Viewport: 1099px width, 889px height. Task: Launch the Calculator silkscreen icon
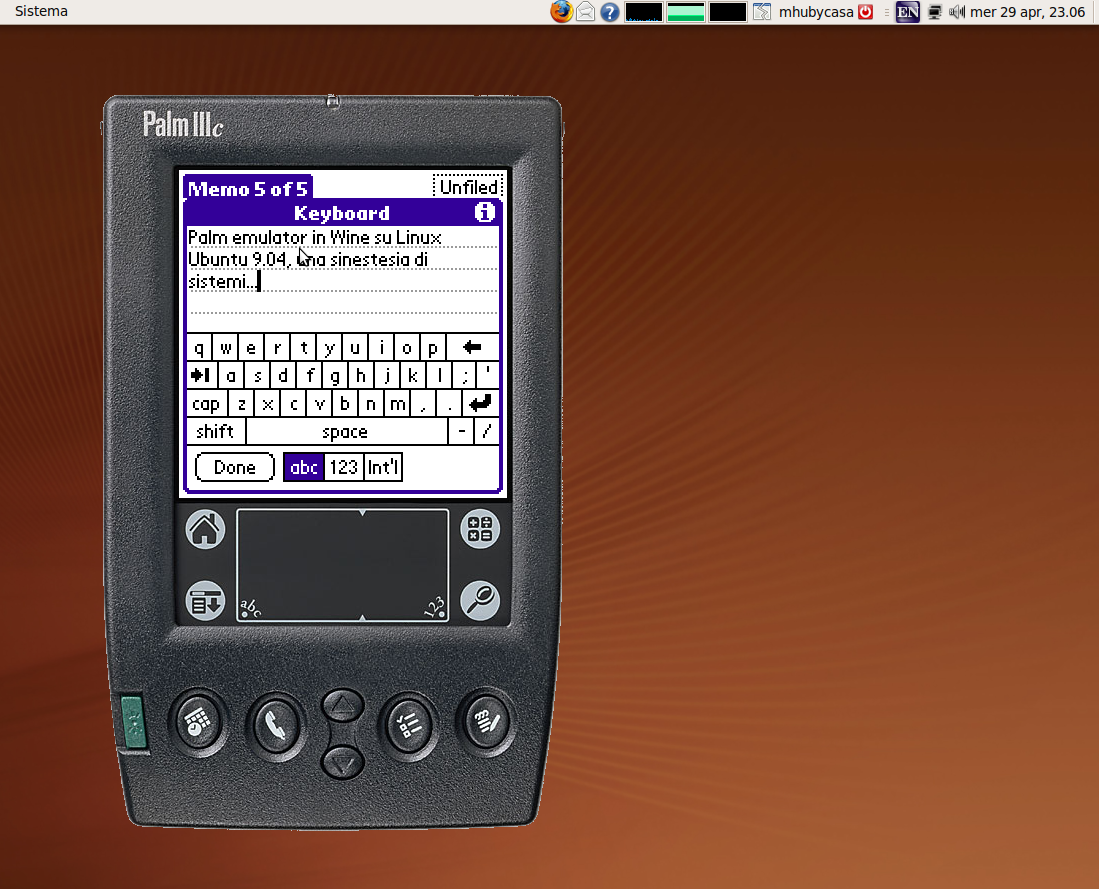coord(480,529)
